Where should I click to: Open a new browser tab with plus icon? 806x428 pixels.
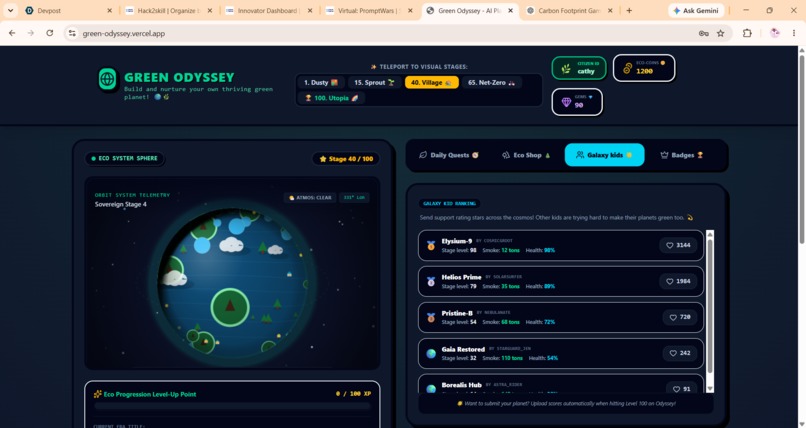[x=629, y=10]
